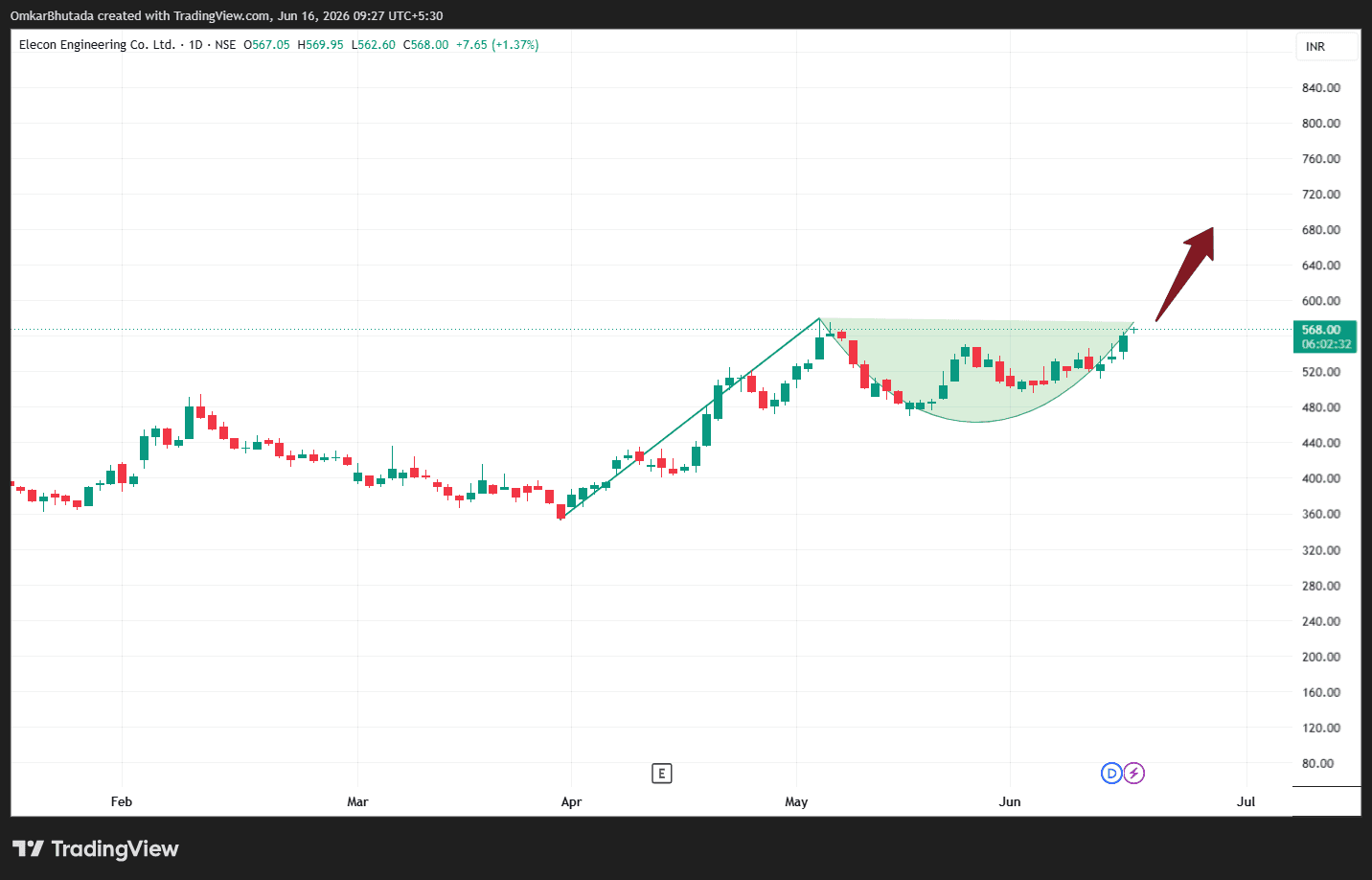Screen dimensions: 1372x880
Task: Click the 400.00 price scale label
Action: [x=1320, y=478]
